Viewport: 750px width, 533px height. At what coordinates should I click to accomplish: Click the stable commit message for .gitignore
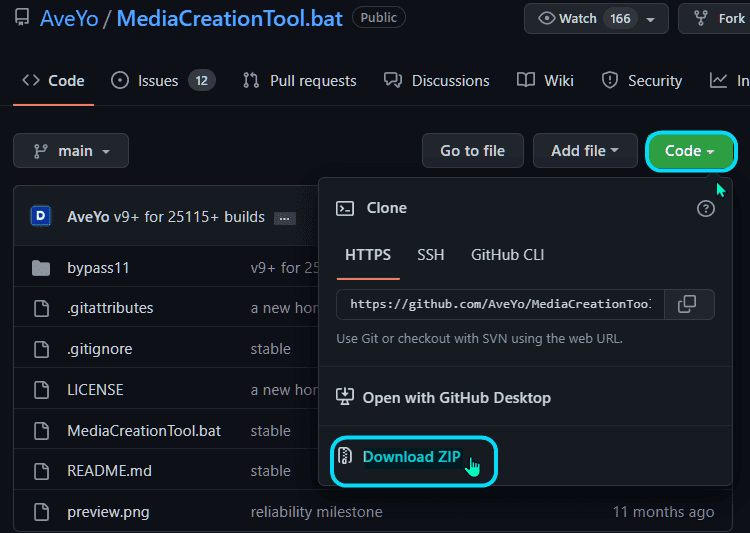pos(270,349)
